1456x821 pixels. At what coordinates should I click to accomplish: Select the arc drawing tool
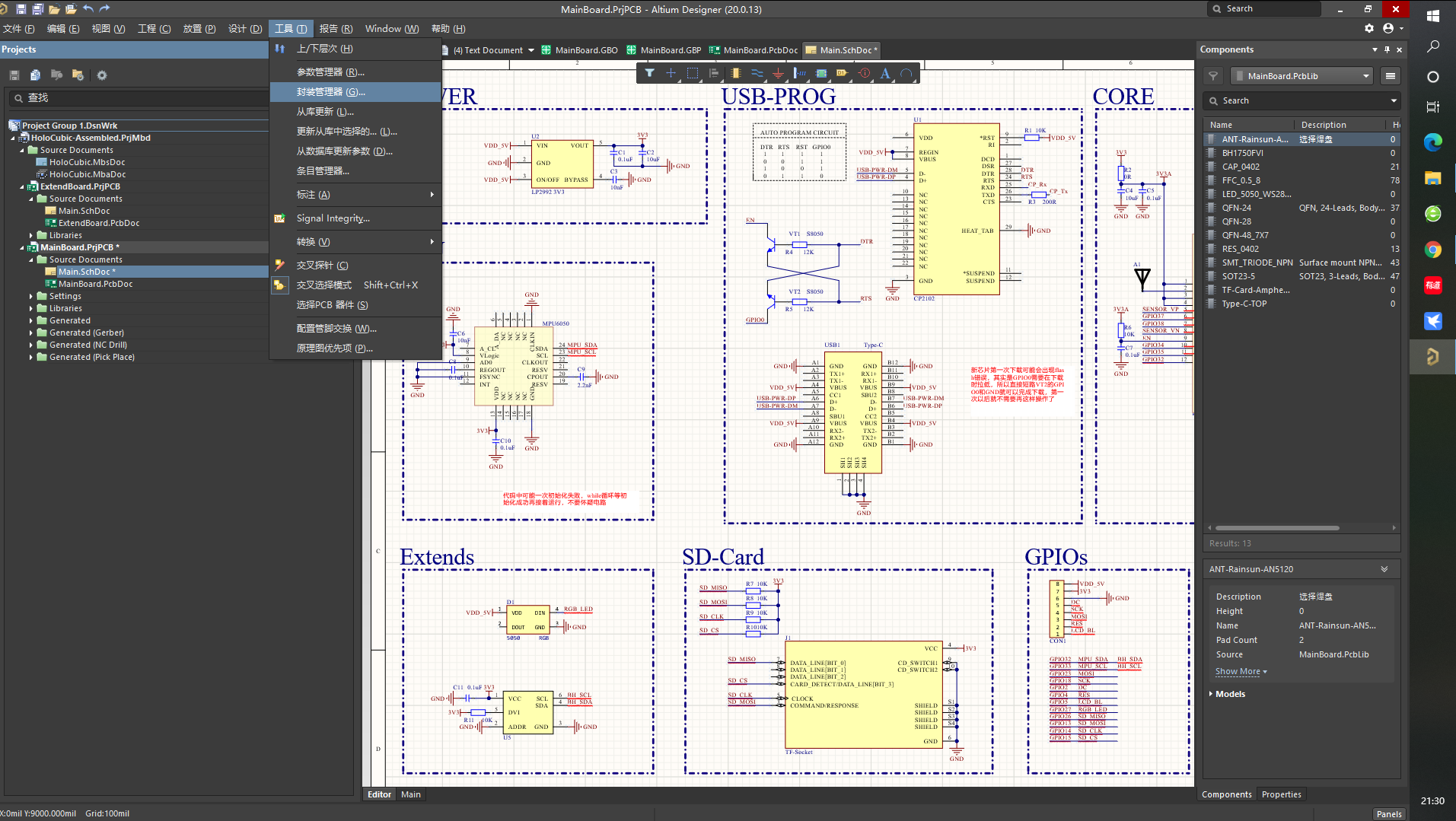click(906, 73)
